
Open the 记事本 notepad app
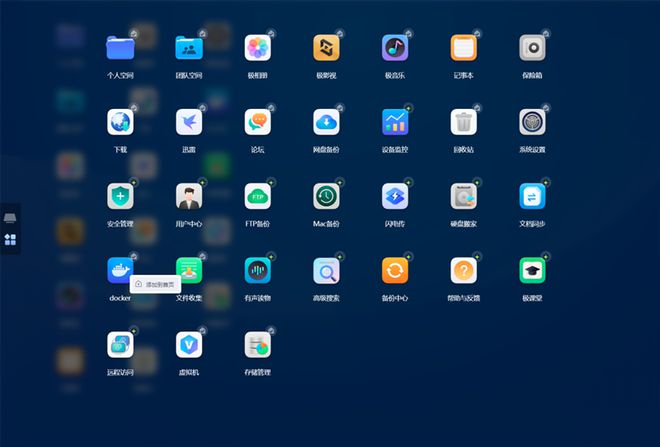click(463, 48)
